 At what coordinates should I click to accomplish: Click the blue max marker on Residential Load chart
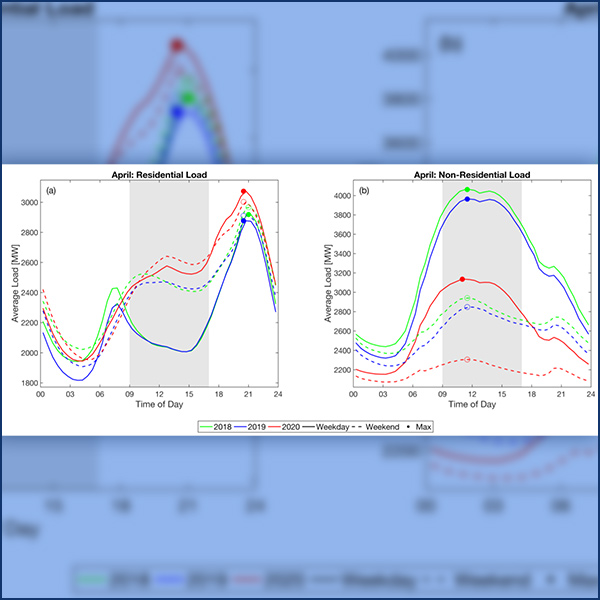point(244,220)
